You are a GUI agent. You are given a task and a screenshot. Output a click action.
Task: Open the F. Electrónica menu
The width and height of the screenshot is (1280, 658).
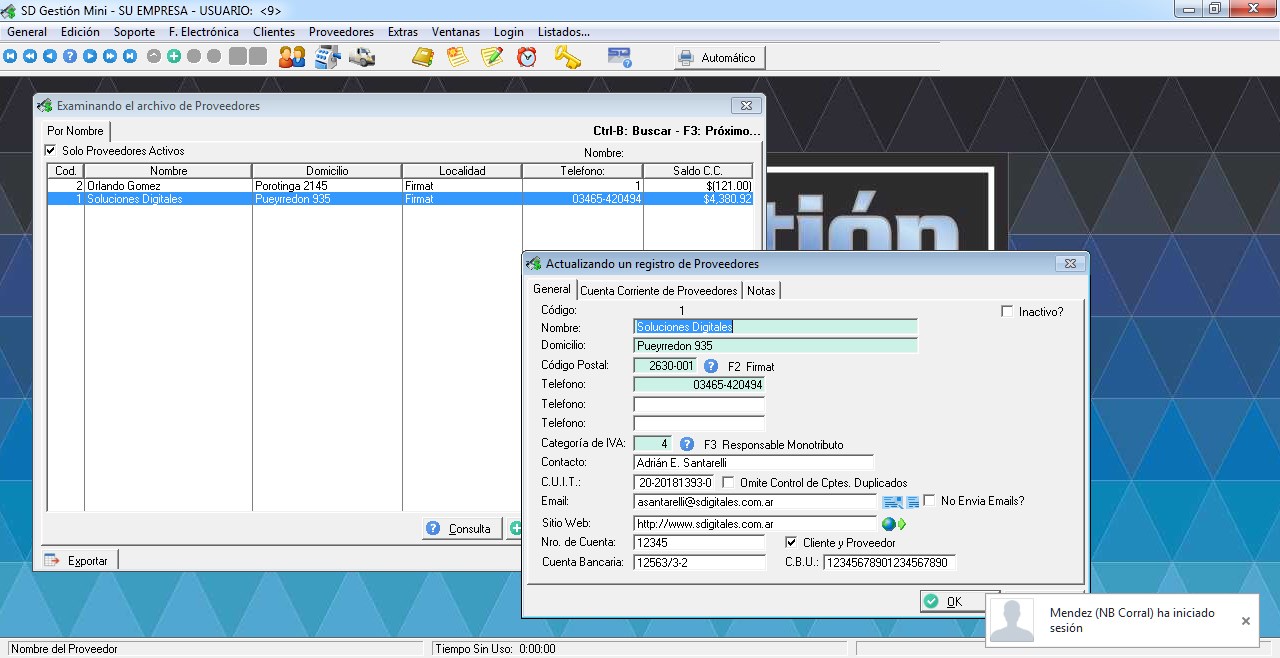204,32
